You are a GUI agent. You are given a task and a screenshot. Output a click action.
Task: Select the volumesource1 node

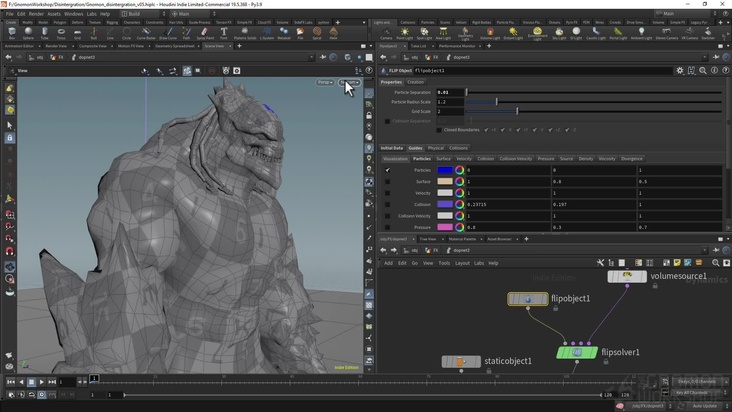pos(627,276)
